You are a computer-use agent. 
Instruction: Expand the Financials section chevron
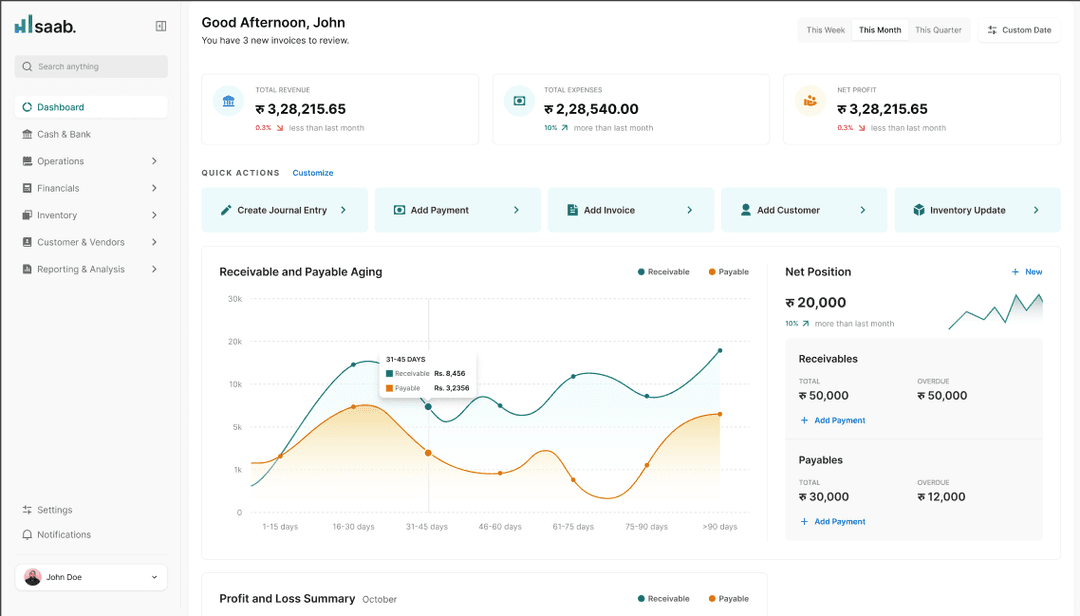(x=154, y=188)
